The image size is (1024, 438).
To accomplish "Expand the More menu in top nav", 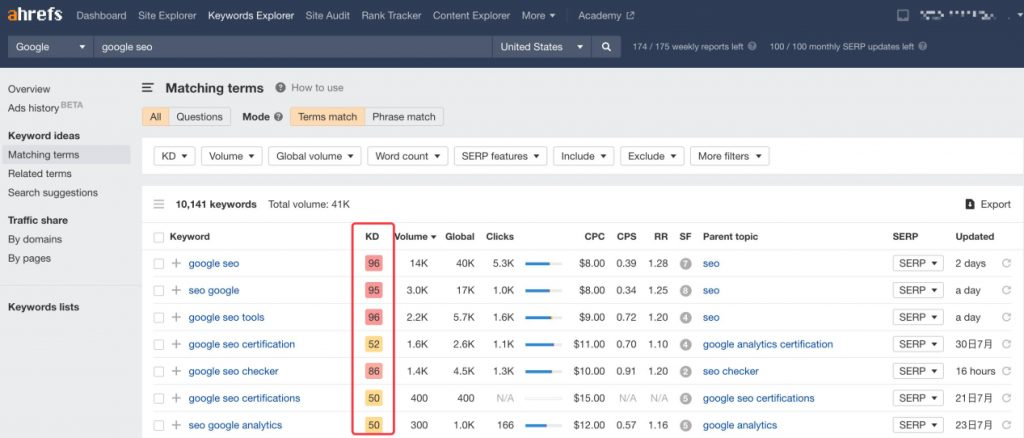I will pos(539,16).
